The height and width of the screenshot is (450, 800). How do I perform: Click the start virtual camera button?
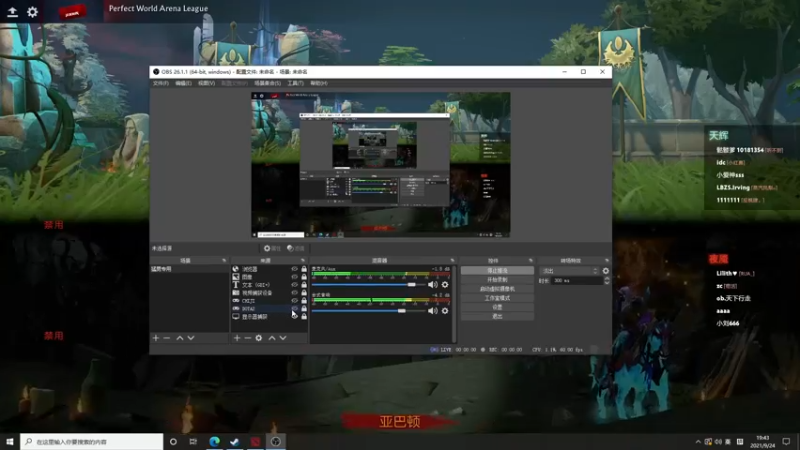click(497, 289)
